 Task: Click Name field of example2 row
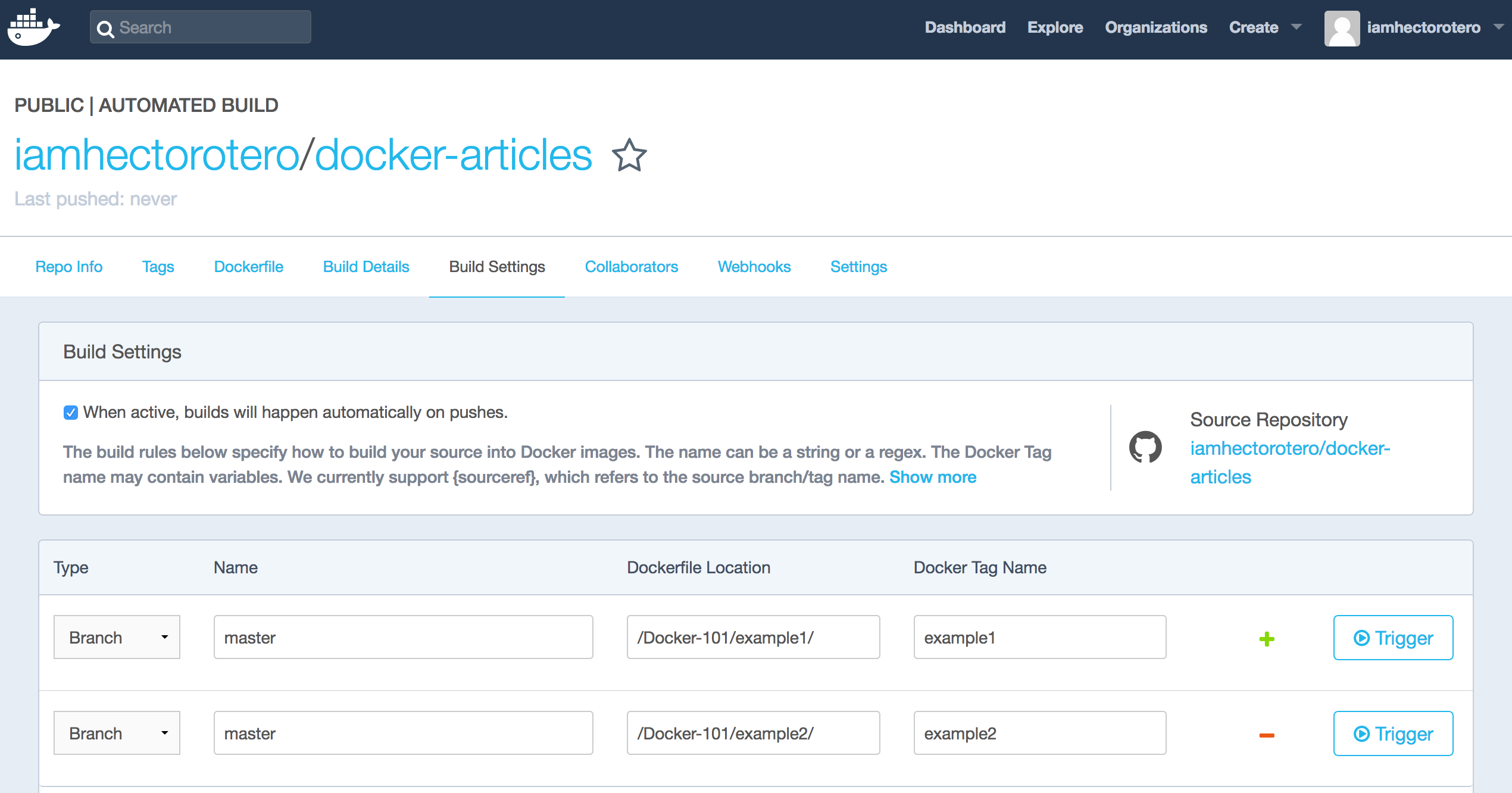[x=403, y=733]
